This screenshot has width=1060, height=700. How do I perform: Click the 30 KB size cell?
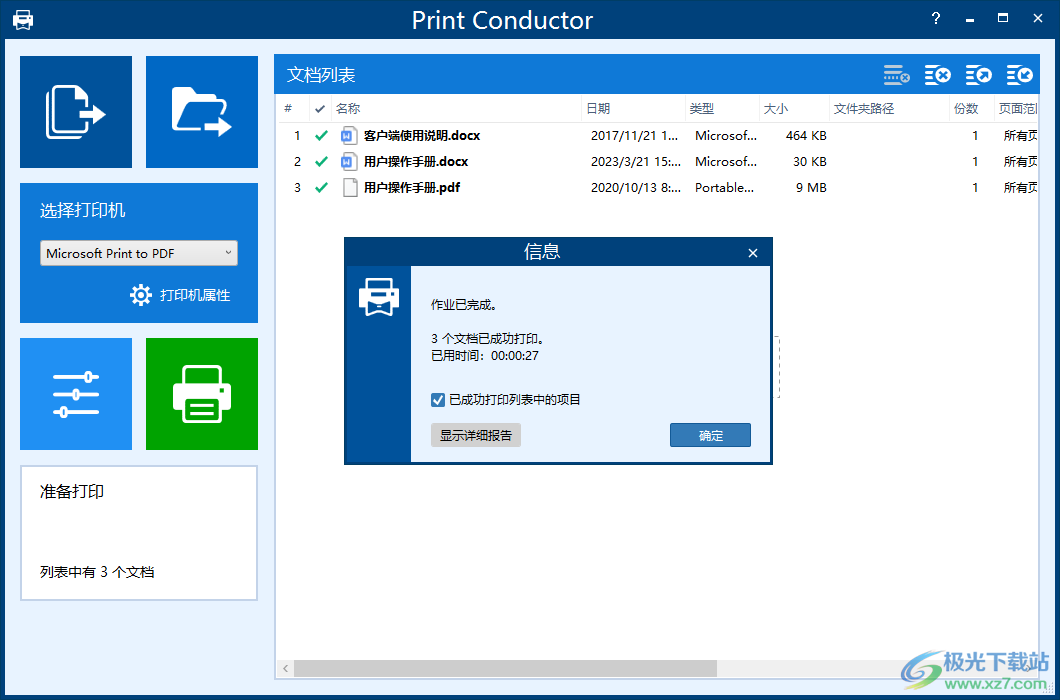pos(810,162)
